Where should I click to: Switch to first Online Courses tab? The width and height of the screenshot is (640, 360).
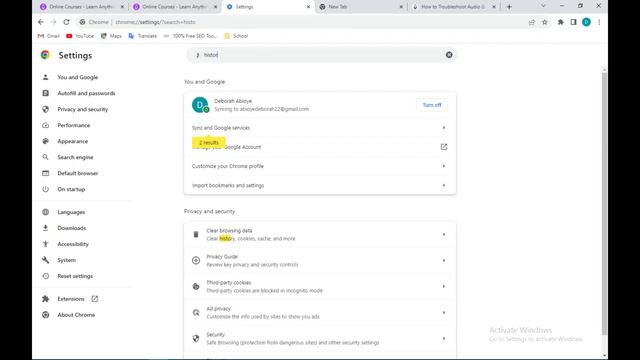[82, 7]
